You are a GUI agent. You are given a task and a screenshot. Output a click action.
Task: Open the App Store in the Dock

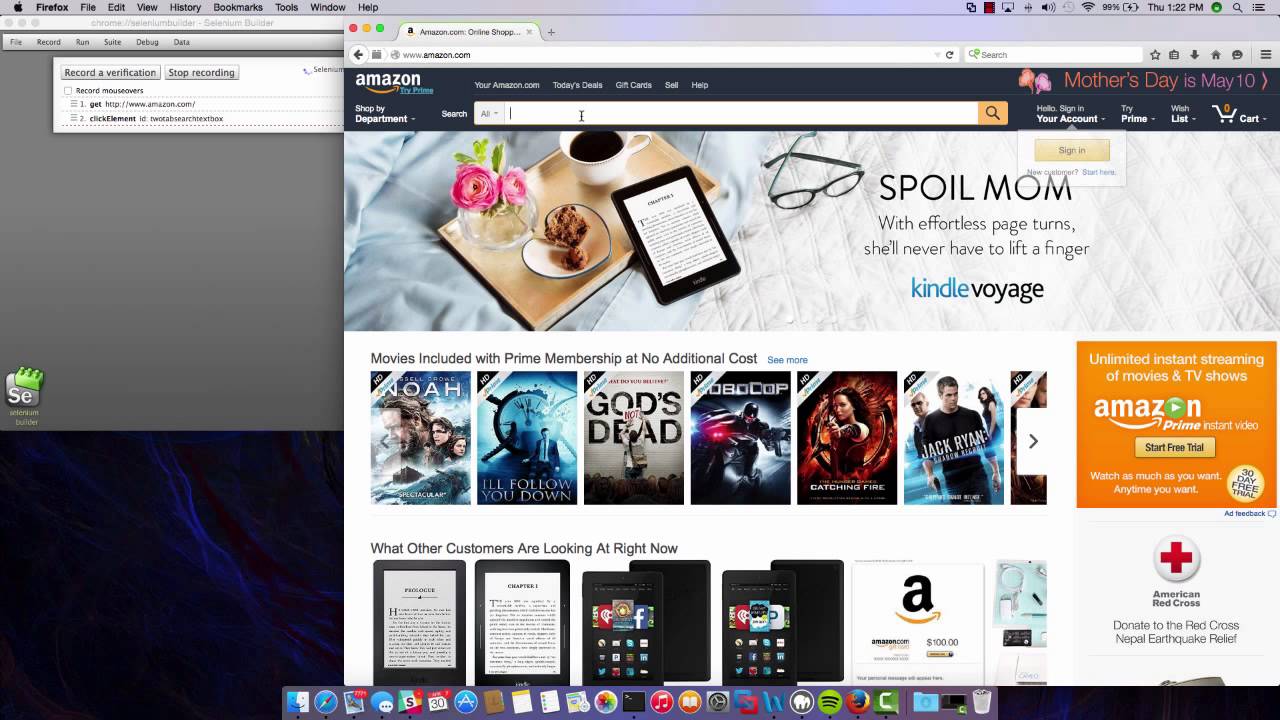465,703
